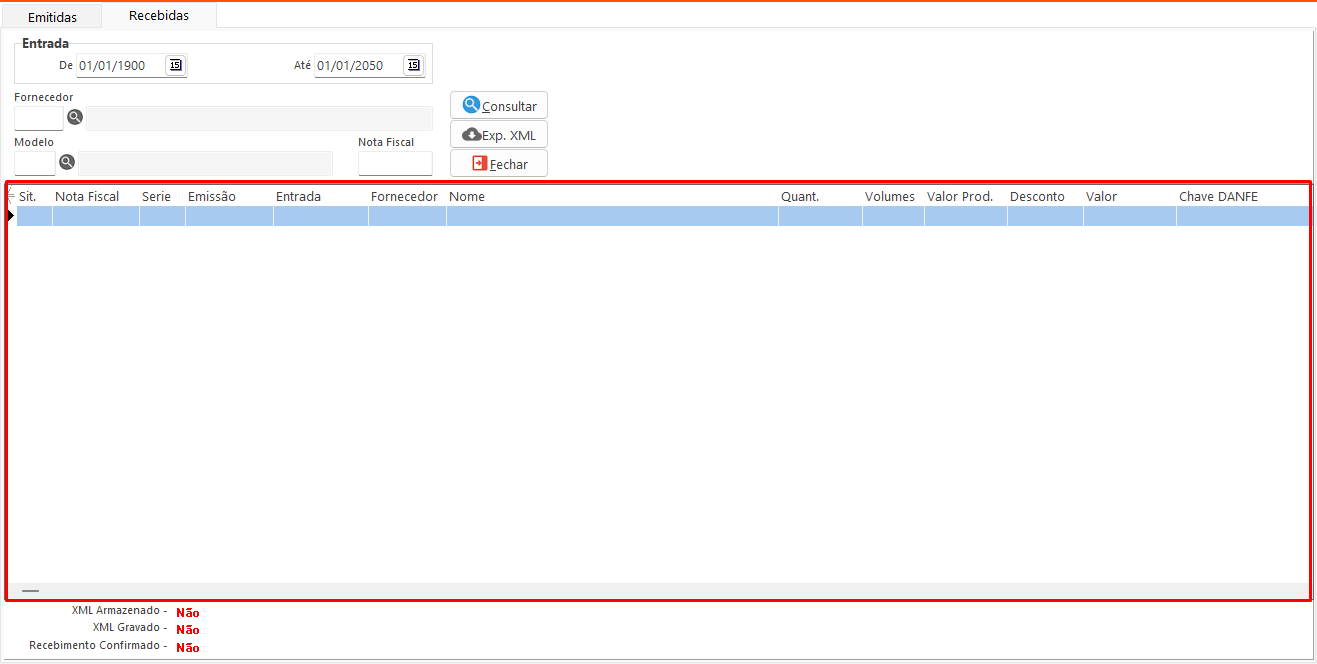This screenshot has height=664, width=1317.
Task: Focus the Fornecedor code input field
Action: pos(38,118)
